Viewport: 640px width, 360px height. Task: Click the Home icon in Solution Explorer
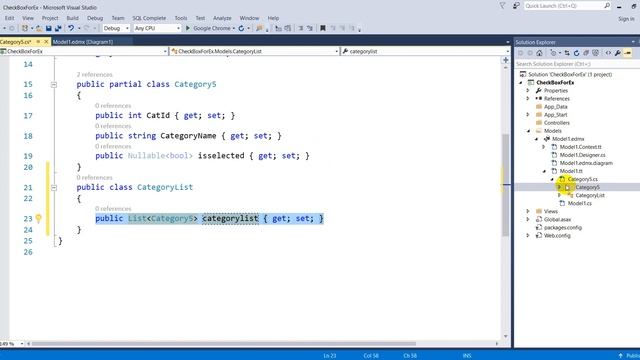539,53
